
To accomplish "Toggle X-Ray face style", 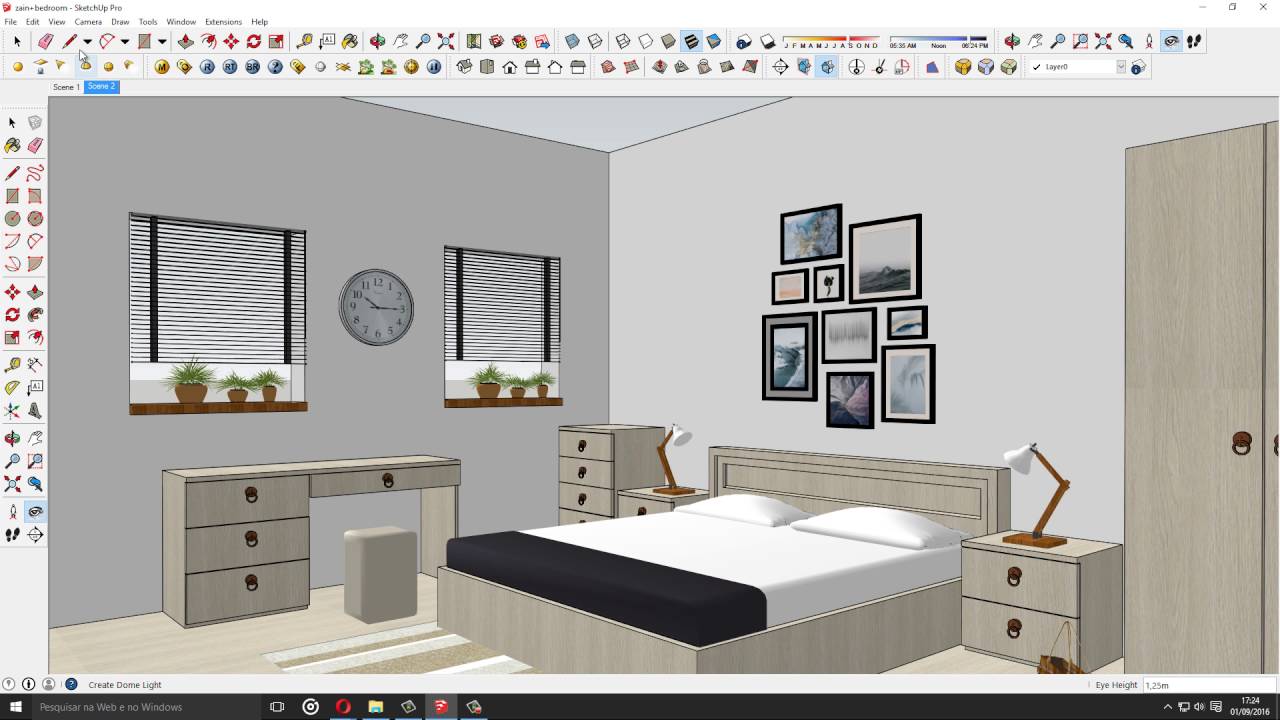I will coord(572,41).
